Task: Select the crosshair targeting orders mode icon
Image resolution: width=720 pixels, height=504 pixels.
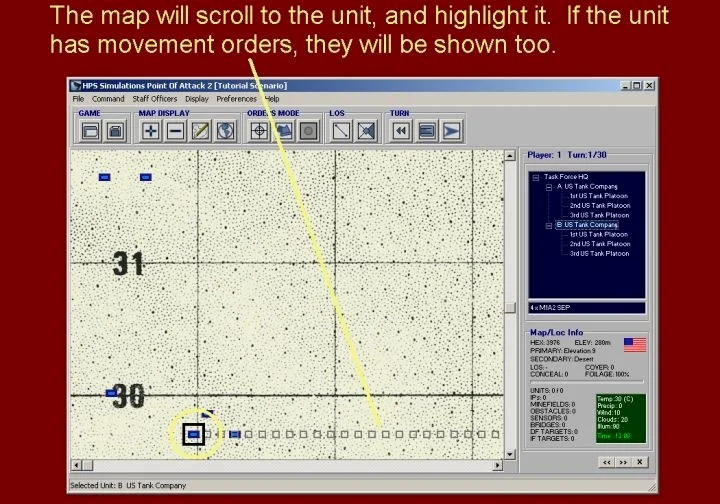Action: tap(259, 131)
